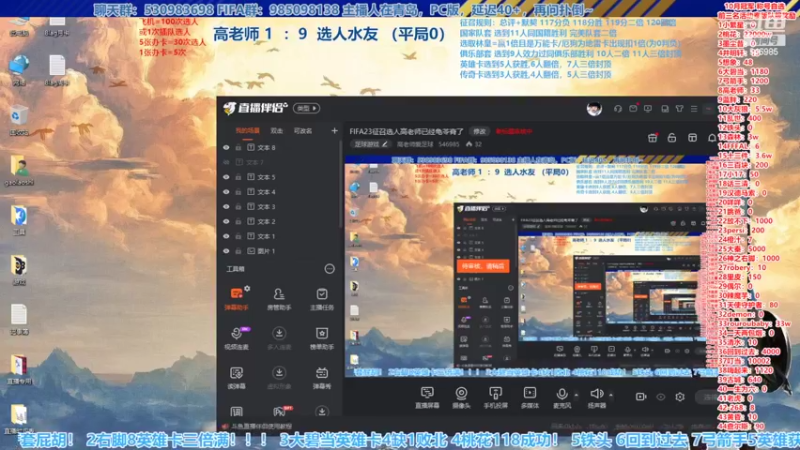This screenshot has width=800, height=450.
Task: Select the 图片 1 source row
Action: [x=278, y=251]
